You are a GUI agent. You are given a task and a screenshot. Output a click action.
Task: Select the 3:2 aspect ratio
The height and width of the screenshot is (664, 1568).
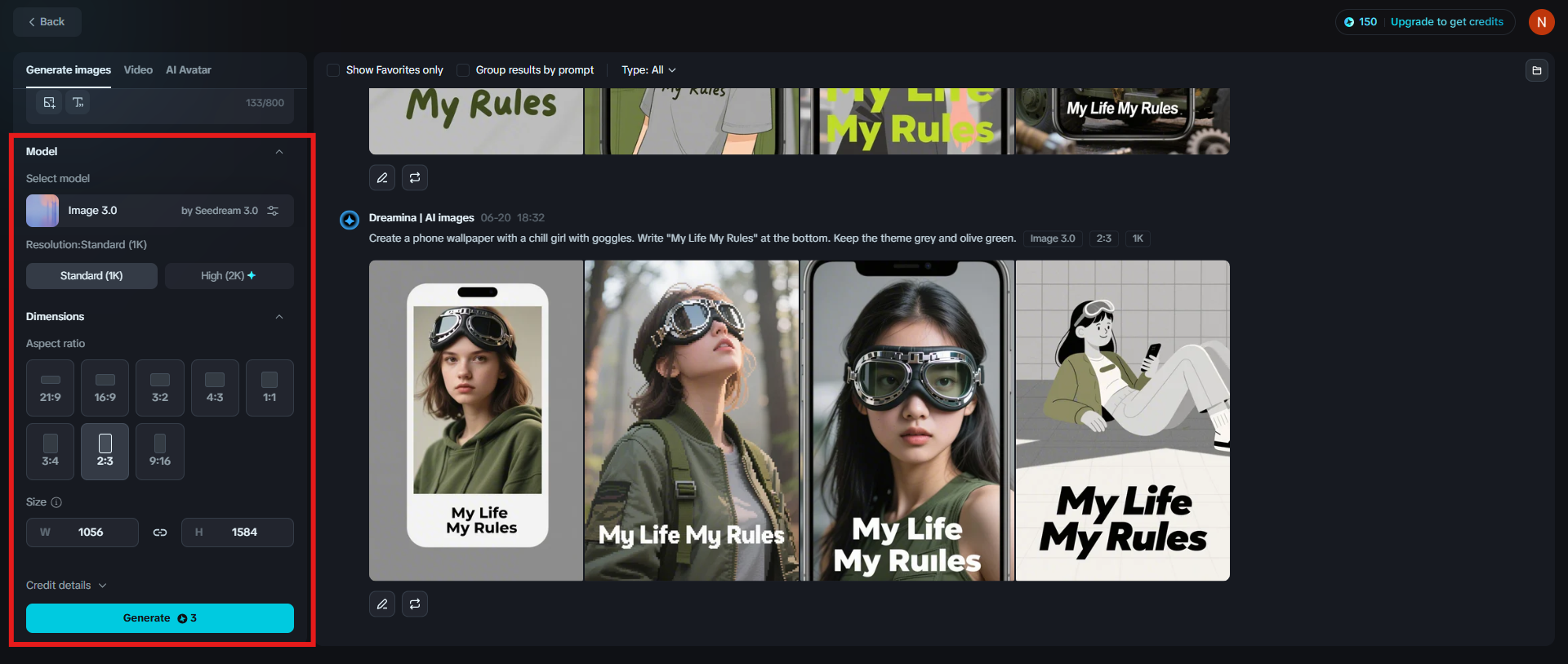[x=160, y=388]
